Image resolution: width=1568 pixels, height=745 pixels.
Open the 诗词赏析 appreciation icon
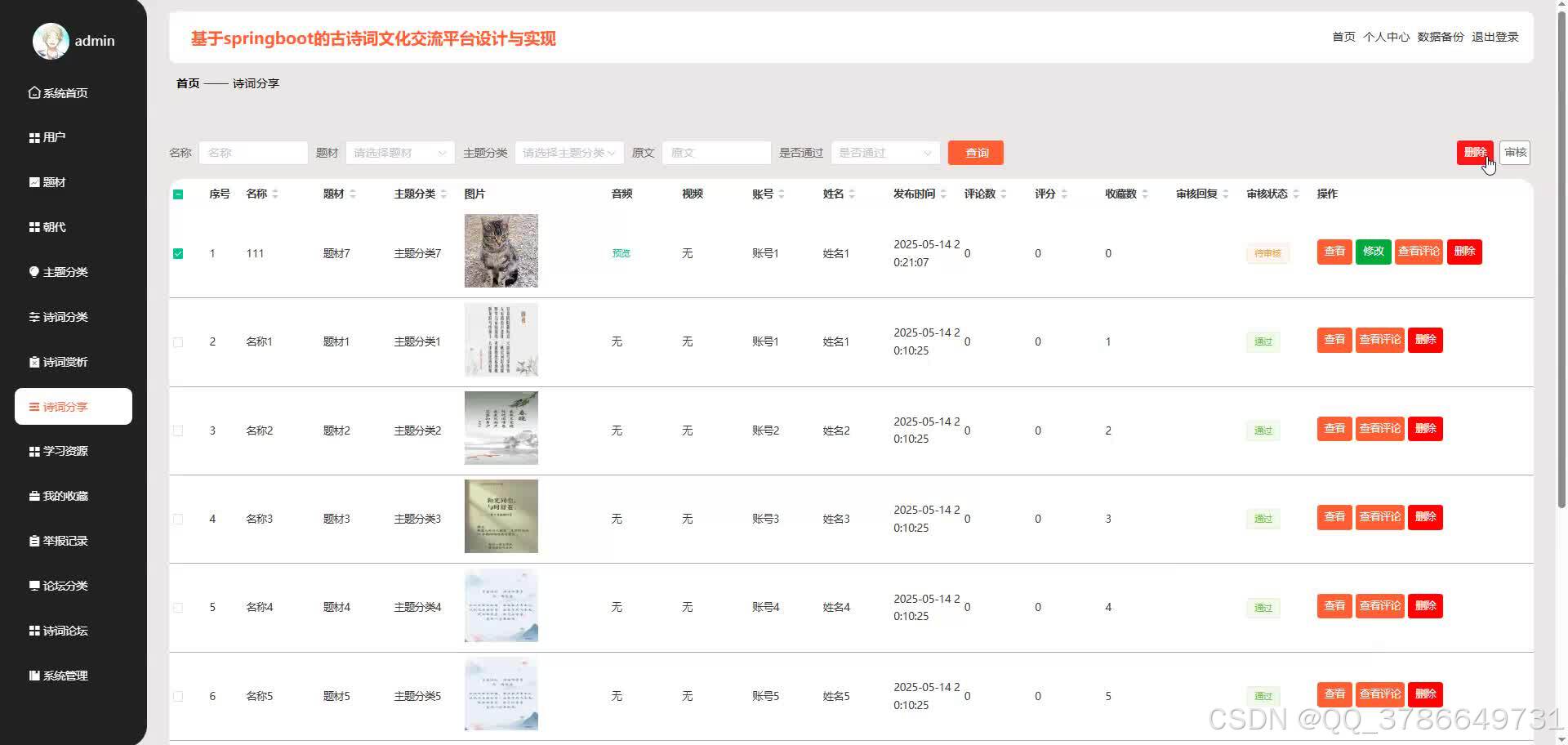coord(33,361)
